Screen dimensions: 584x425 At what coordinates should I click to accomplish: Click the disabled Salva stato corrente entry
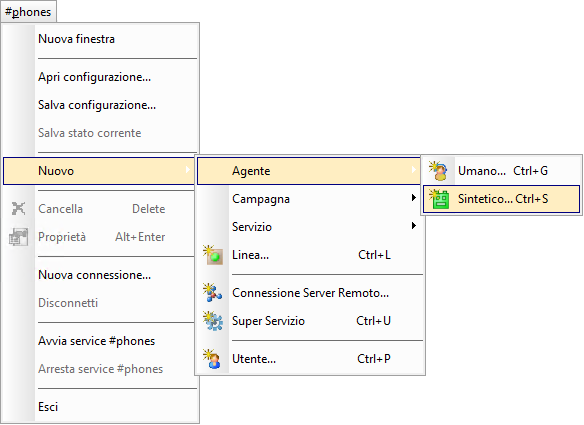(x=100, y=133)
